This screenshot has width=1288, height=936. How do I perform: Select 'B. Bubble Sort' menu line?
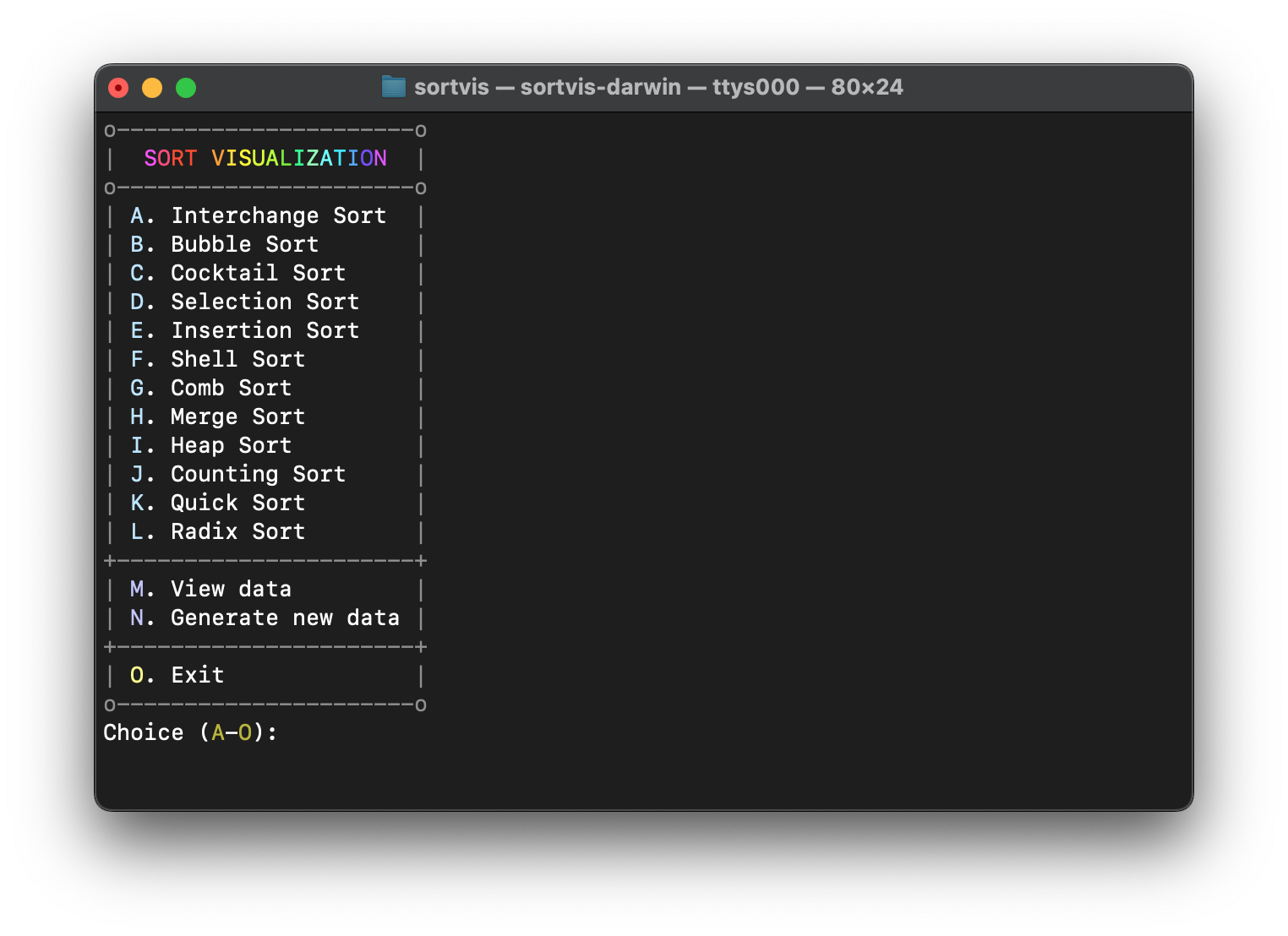[224, 245]
